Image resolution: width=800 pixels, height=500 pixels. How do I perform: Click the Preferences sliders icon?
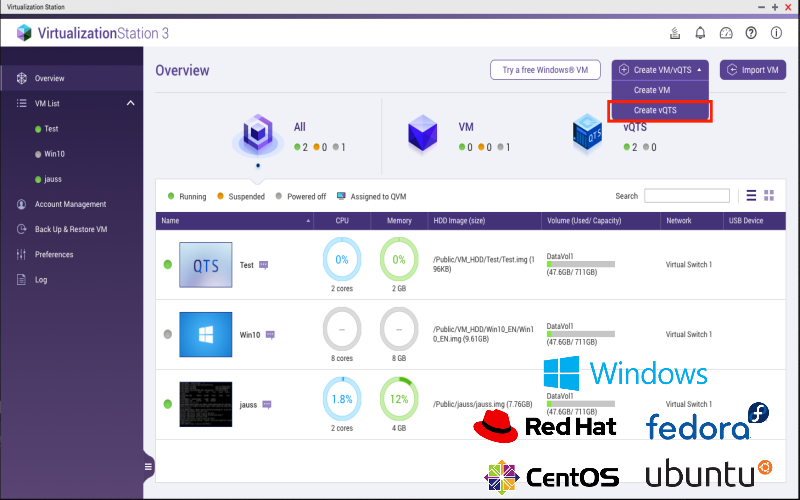click(21, 254)
